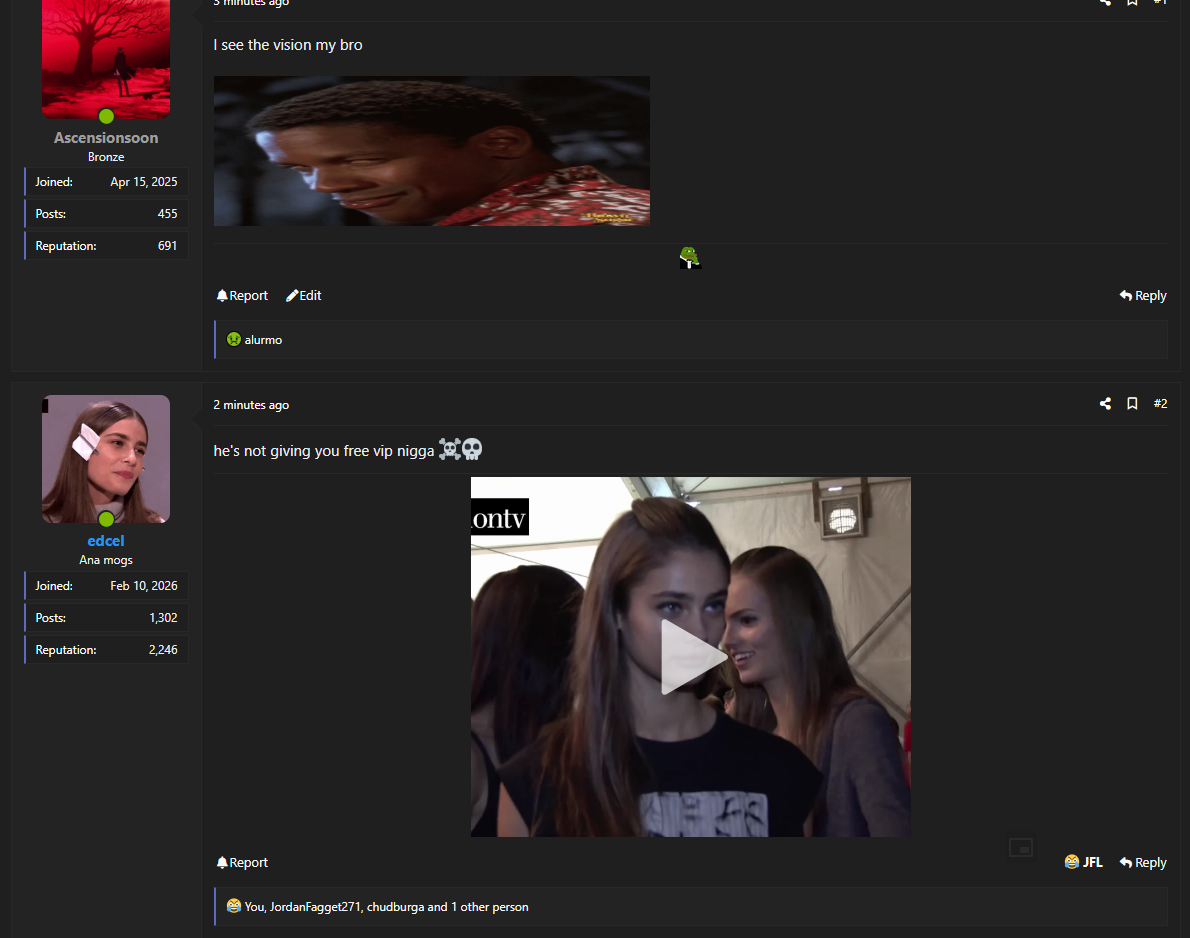Open the edcel username profile link

[106, 541]
